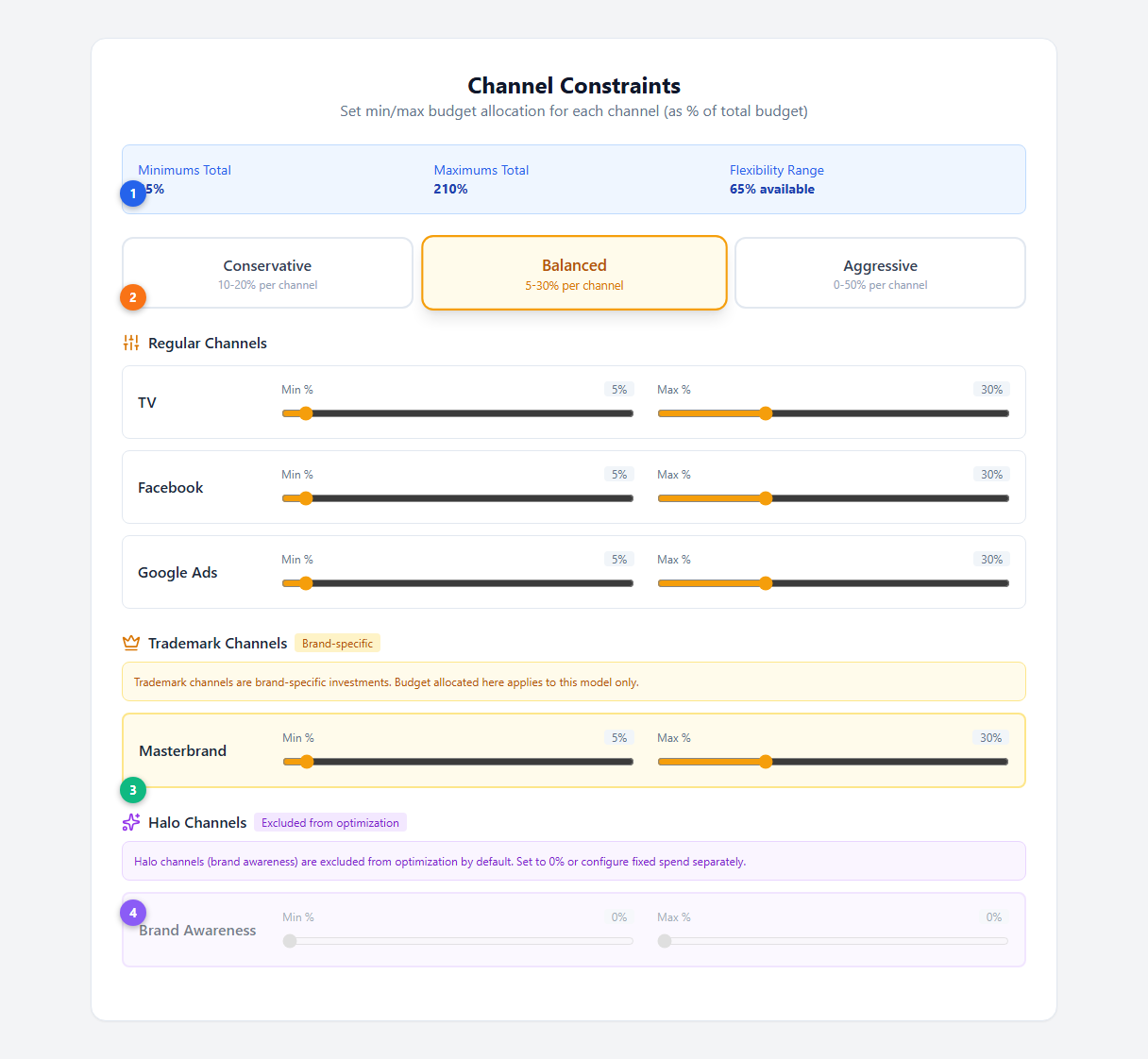Click the Masterbrand channel label
The image size is (1148, 1059).
click(x=182, y=750)
